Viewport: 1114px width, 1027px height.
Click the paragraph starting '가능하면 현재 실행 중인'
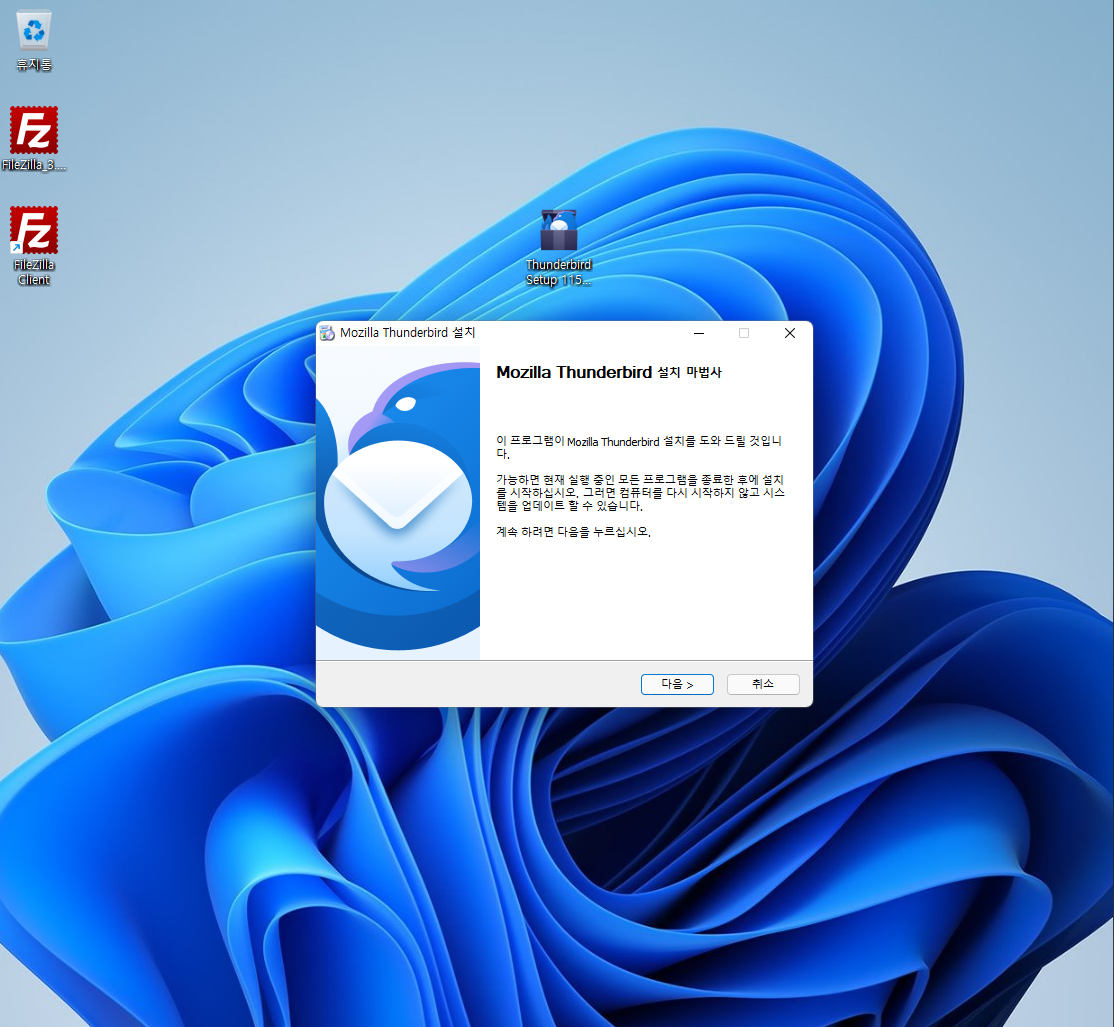pos(640,492)
